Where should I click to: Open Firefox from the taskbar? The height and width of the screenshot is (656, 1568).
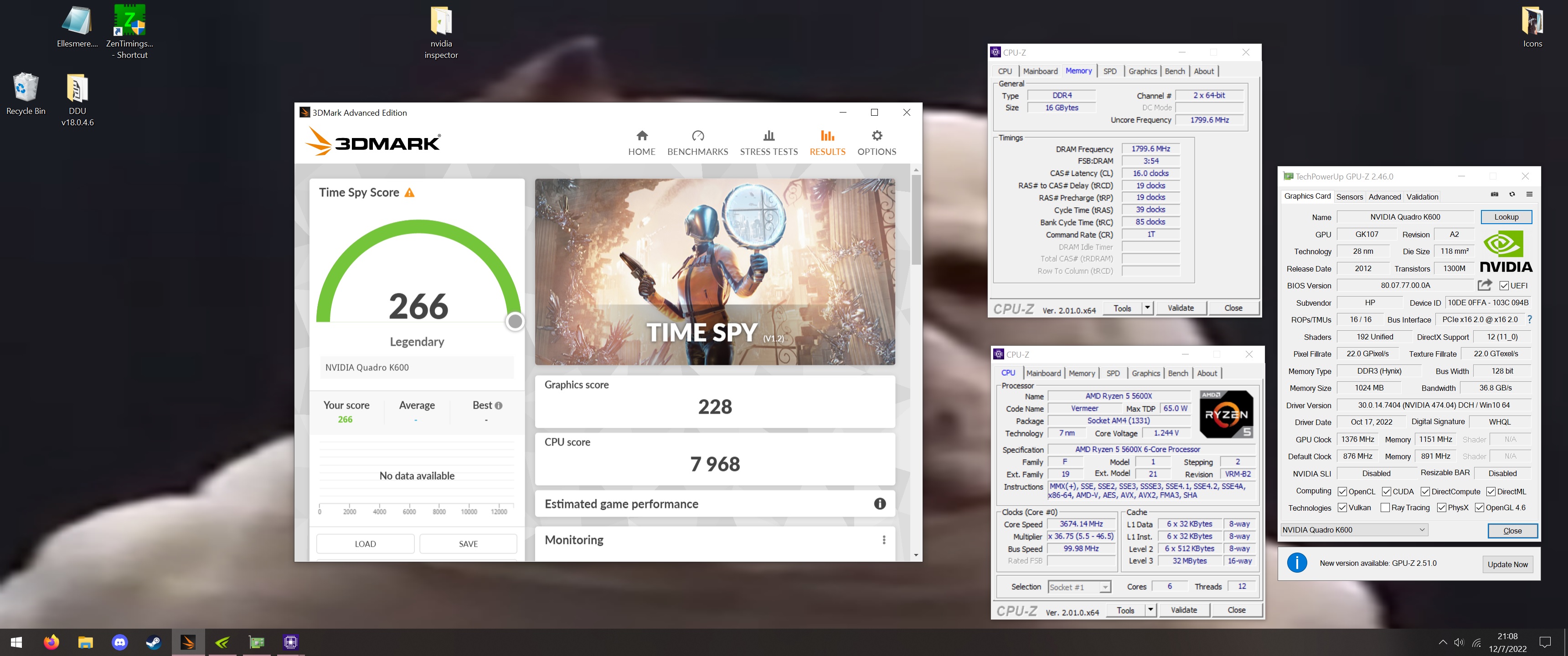51,642
